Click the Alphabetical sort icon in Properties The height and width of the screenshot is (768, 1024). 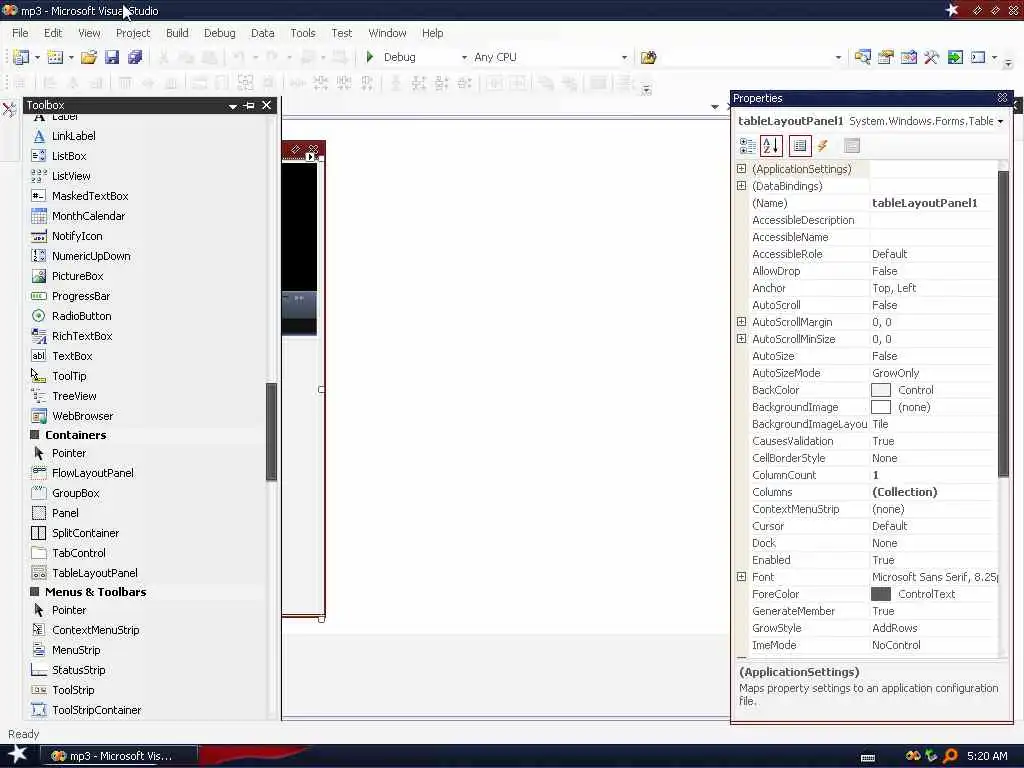(771, 146)
